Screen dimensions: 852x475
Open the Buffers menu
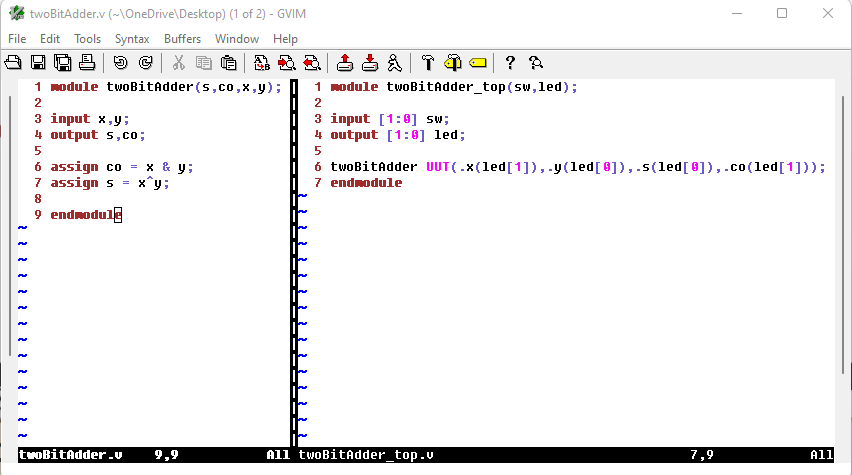(182, 38)
